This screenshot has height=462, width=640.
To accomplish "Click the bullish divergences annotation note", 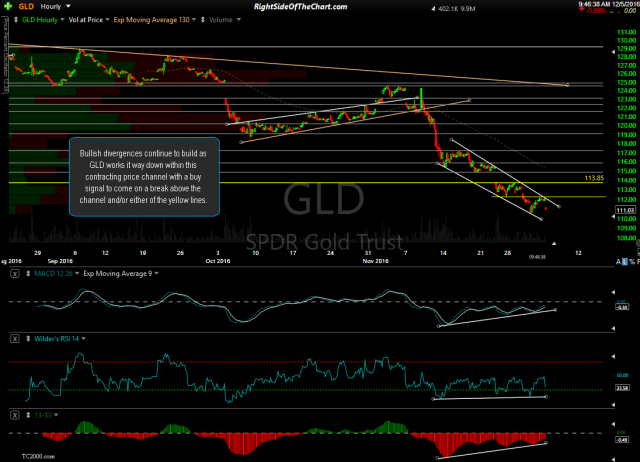I will 144,177.
